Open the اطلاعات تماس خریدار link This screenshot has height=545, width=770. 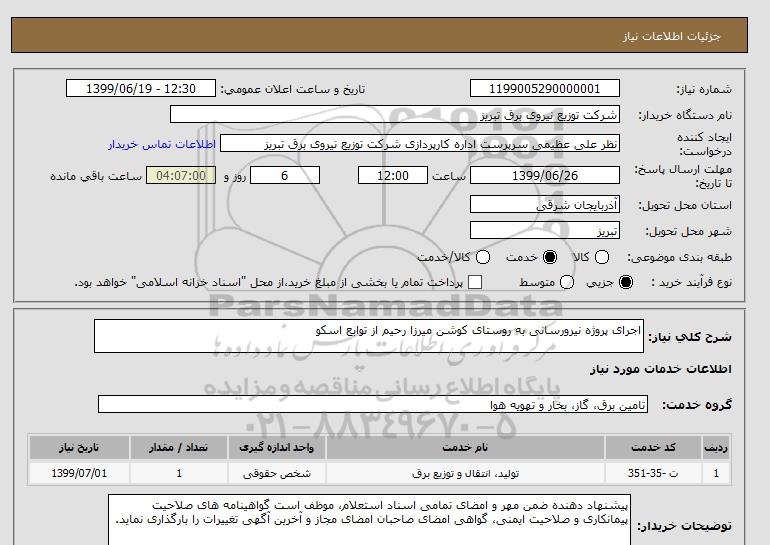pyautogui.click(x=162, y=145)
